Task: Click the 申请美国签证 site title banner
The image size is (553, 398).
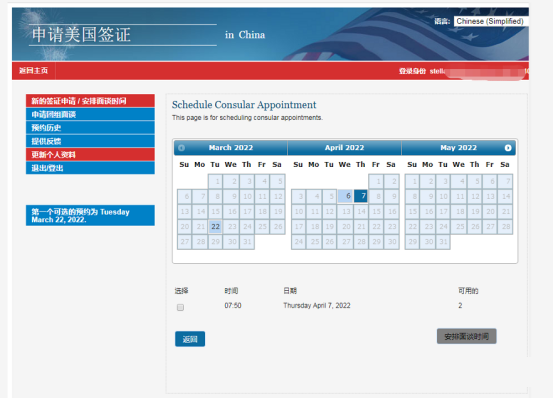Action: pyautogui.click(x=81, y=35)
